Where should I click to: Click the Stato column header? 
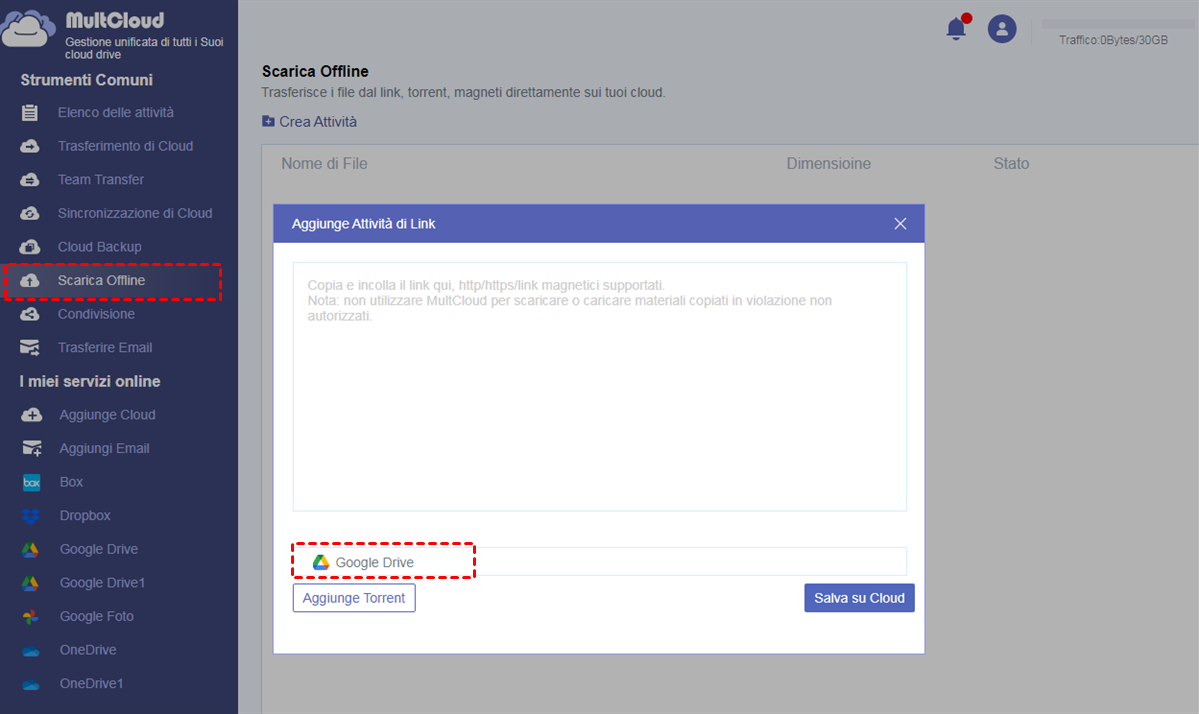tap(1011, 164)
